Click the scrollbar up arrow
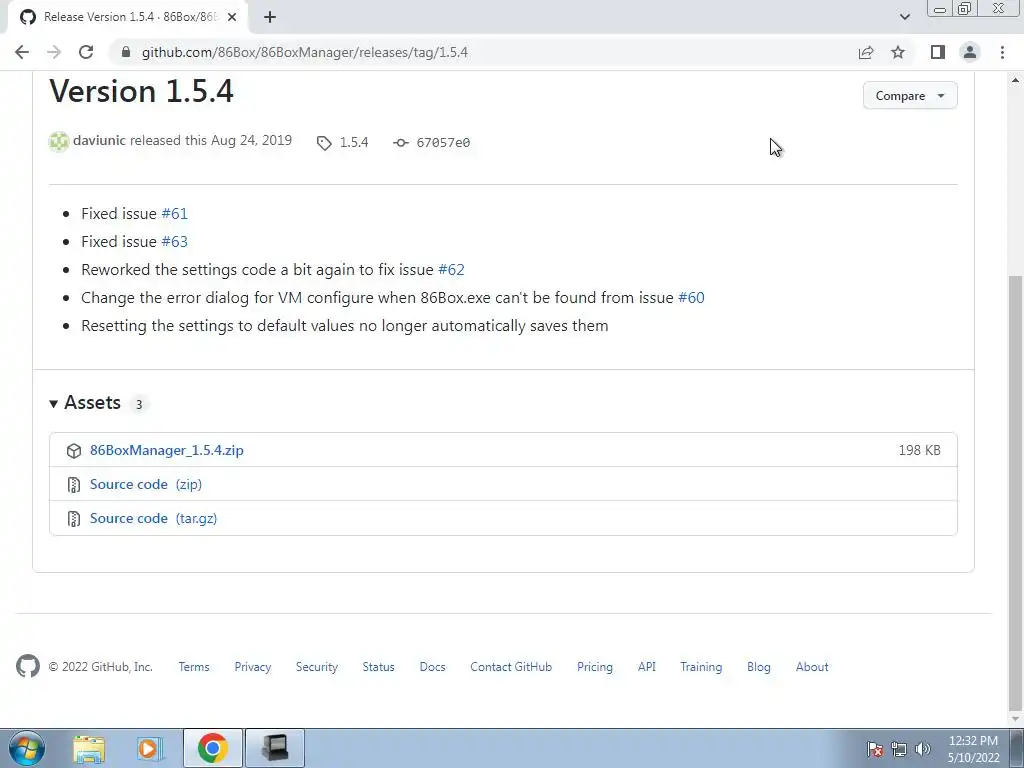Screen dimensions: 1024x768 click(1015, 80)
